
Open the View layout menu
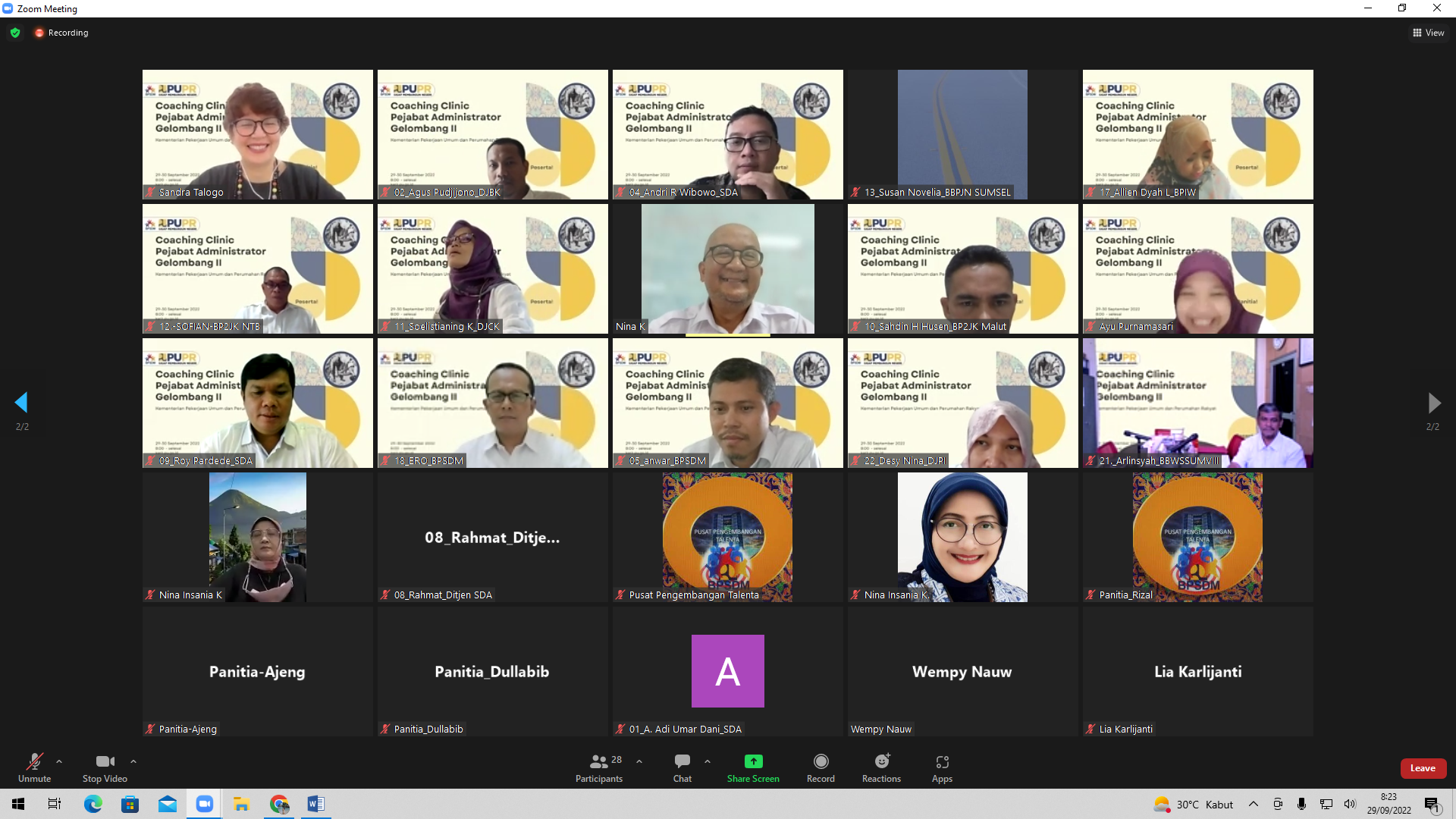(1428, 33)
